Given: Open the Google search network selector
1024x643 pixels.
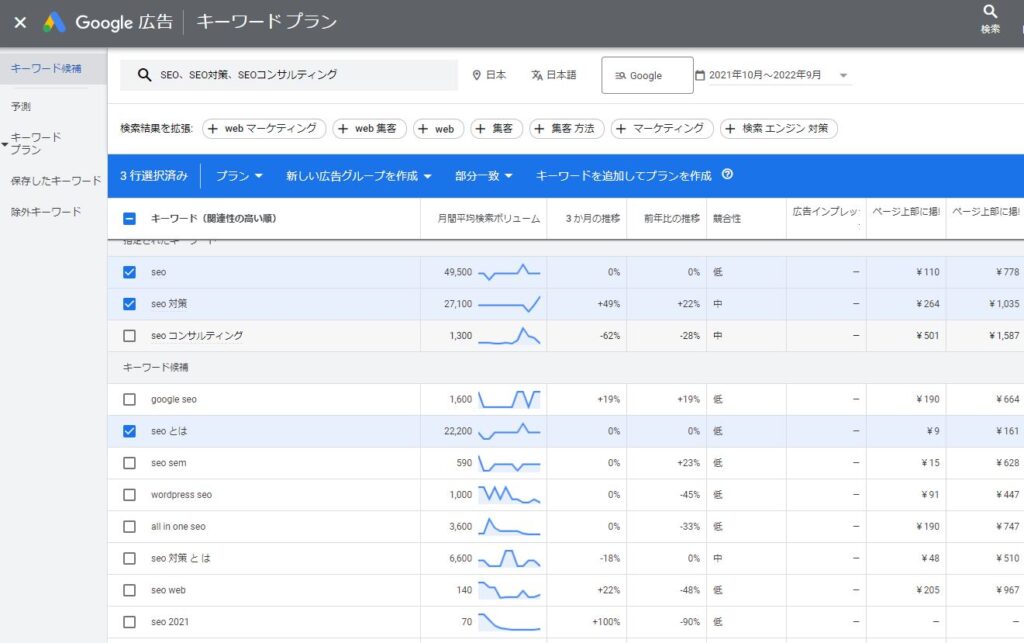Looking at the screenshot, I should (x=647, y=75).
